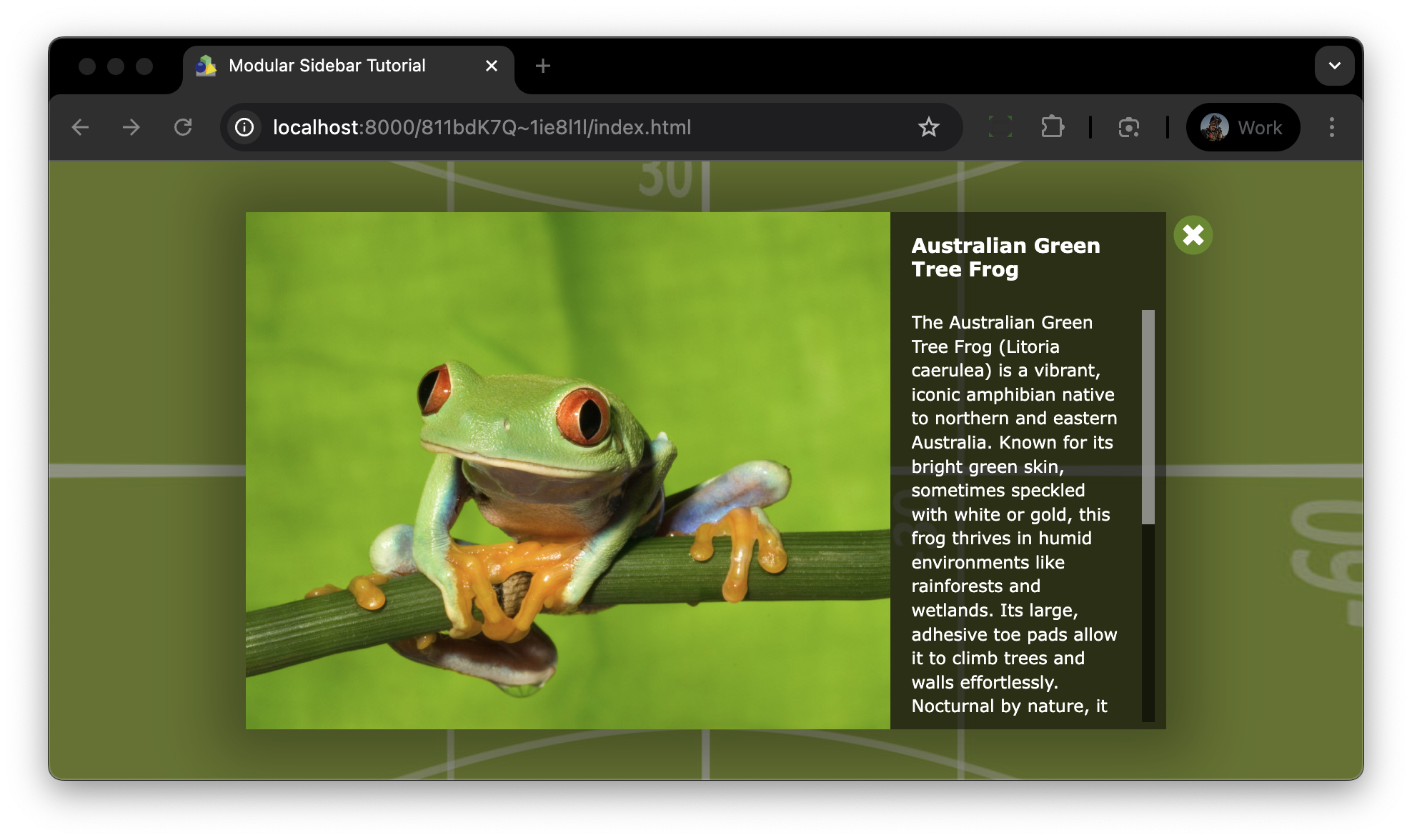Close the Modular Sidebar Tutorial tab

point(492,66)
